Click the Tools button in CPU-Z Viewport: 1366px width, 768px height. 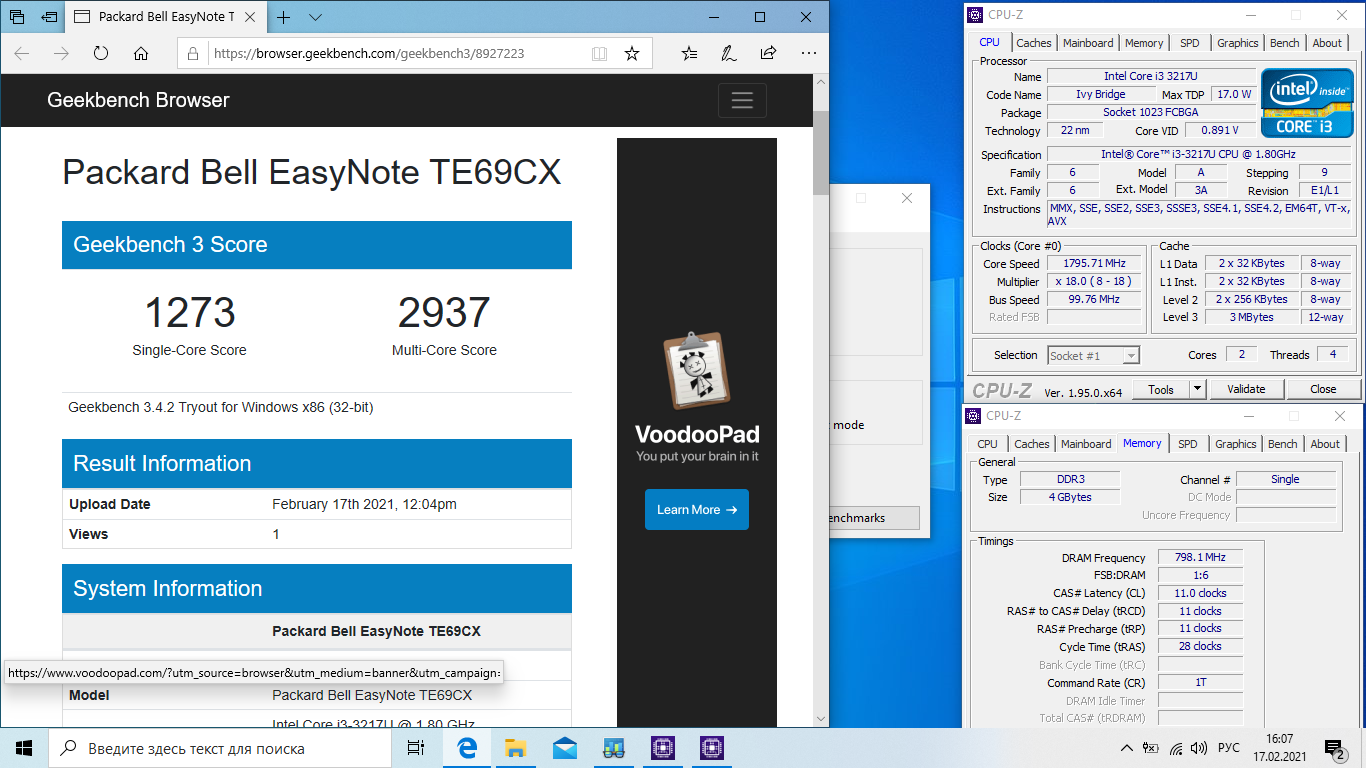[1161, 389]
